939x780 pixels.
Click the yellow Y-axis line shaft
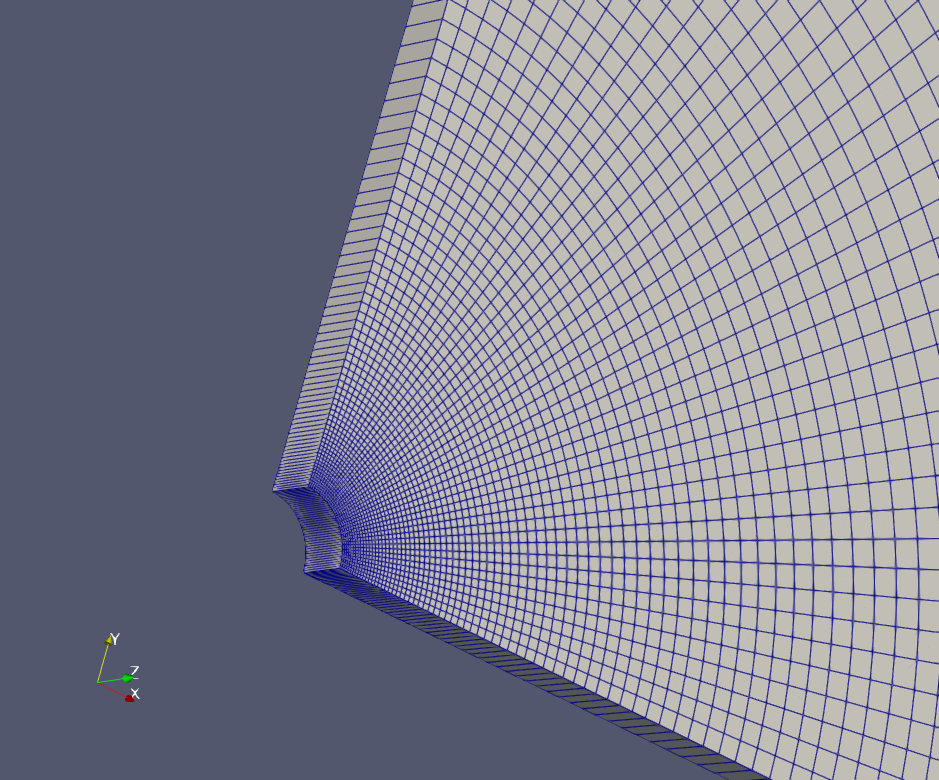click(104, 661)
